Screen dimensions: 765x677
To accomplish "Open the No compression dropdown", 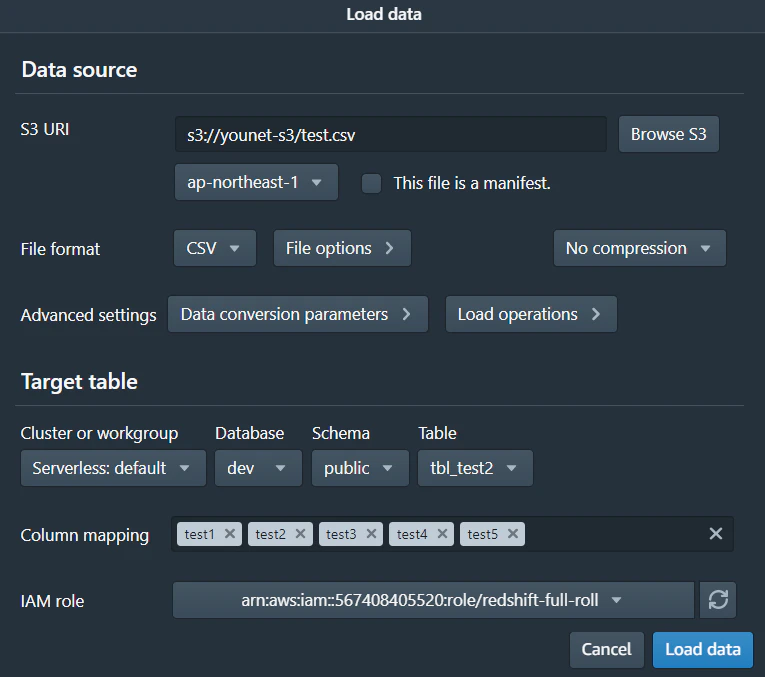I will click(640, 248).
